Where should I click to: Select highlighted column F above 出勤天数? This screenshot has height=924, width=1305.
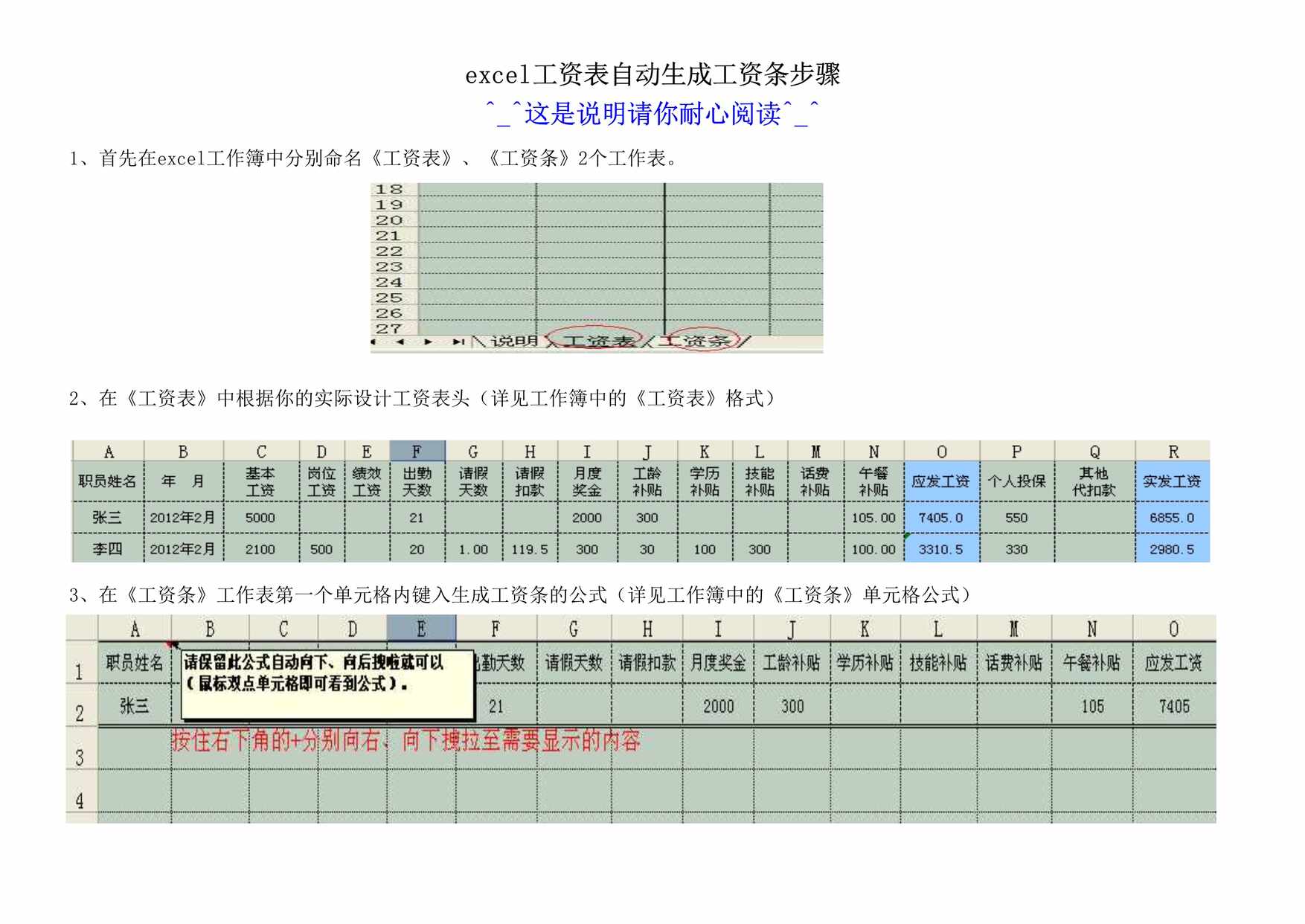pyautogui.click(x=417, y=452)
